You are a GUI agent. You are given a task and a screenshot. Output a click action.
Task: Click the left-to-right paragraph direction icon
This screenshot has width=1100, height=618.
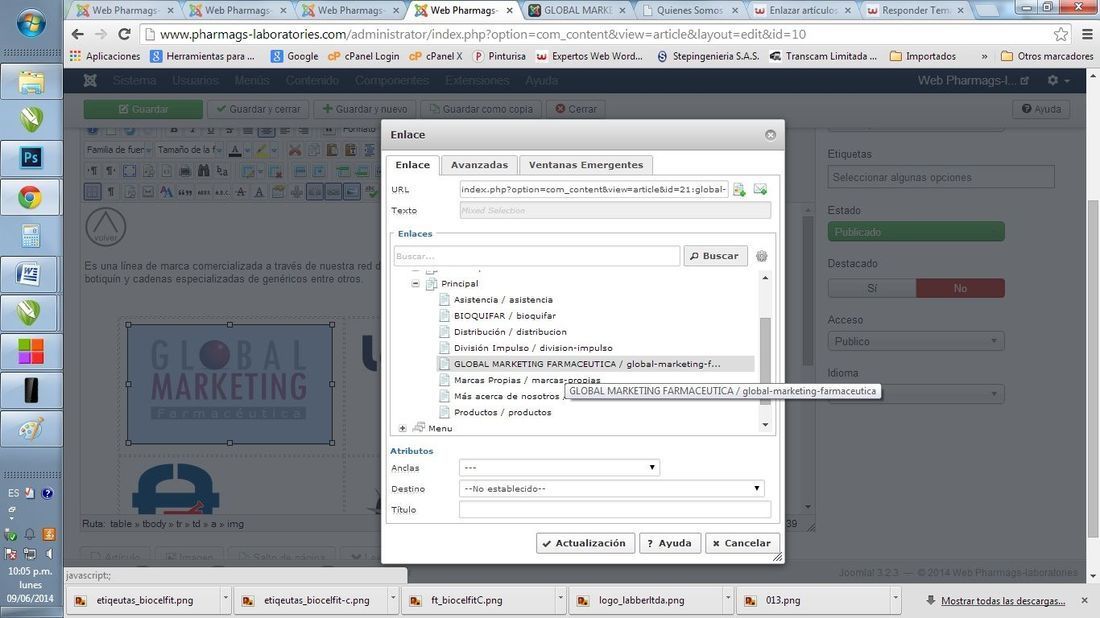[x=92, y=170]
